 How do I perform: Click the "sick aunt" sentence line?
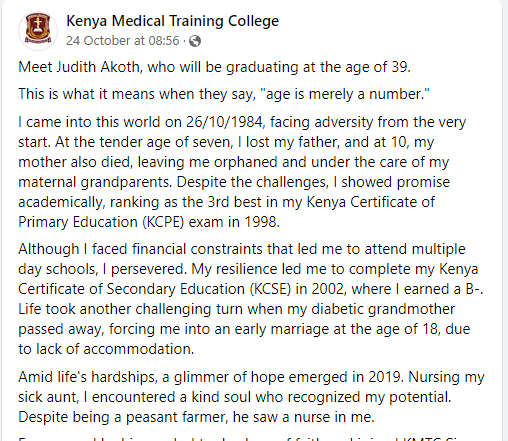[x=234, y=397]
